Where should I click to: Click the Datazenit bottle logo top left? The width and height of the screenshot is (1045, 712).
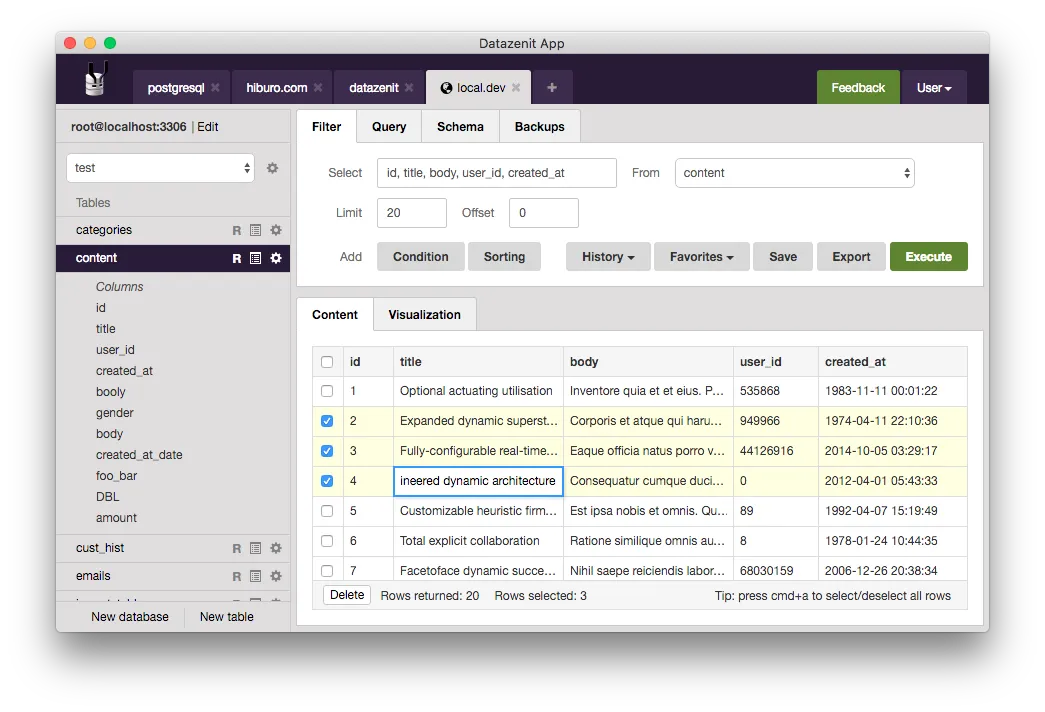point(95,79)
